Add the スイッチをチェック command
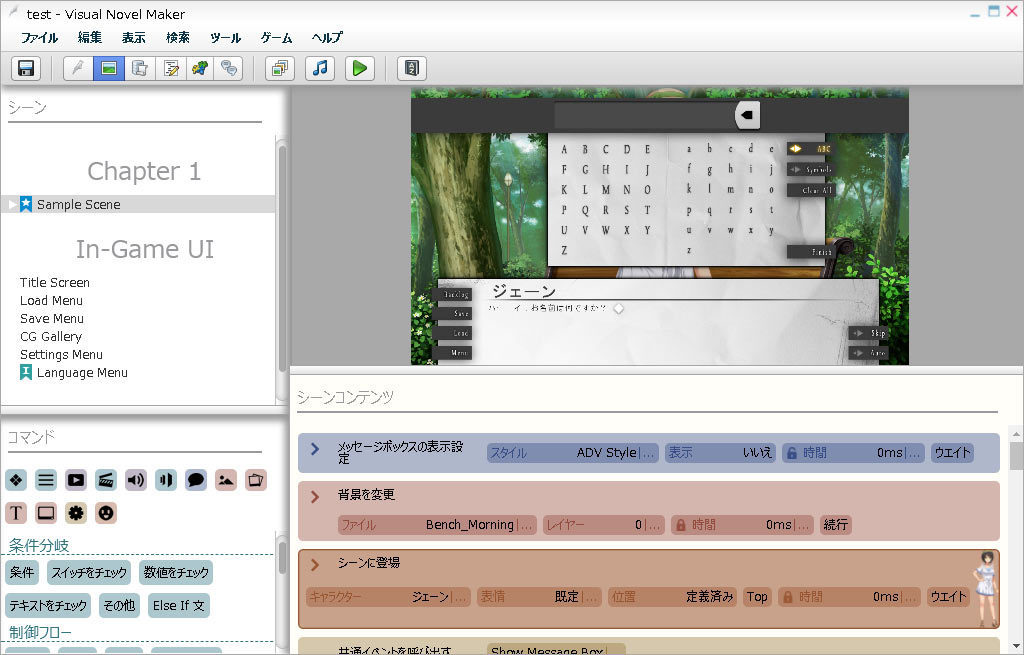This screenshot has height=655, width=1024. click(89, 572)
